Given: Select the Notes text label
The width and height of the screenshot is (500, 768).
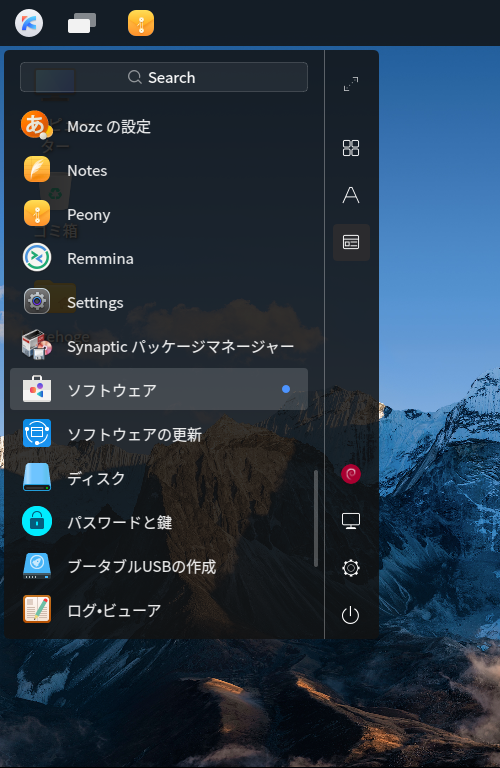Looking at the screenshot, I should pyautogui.click(x=87, y=171).
